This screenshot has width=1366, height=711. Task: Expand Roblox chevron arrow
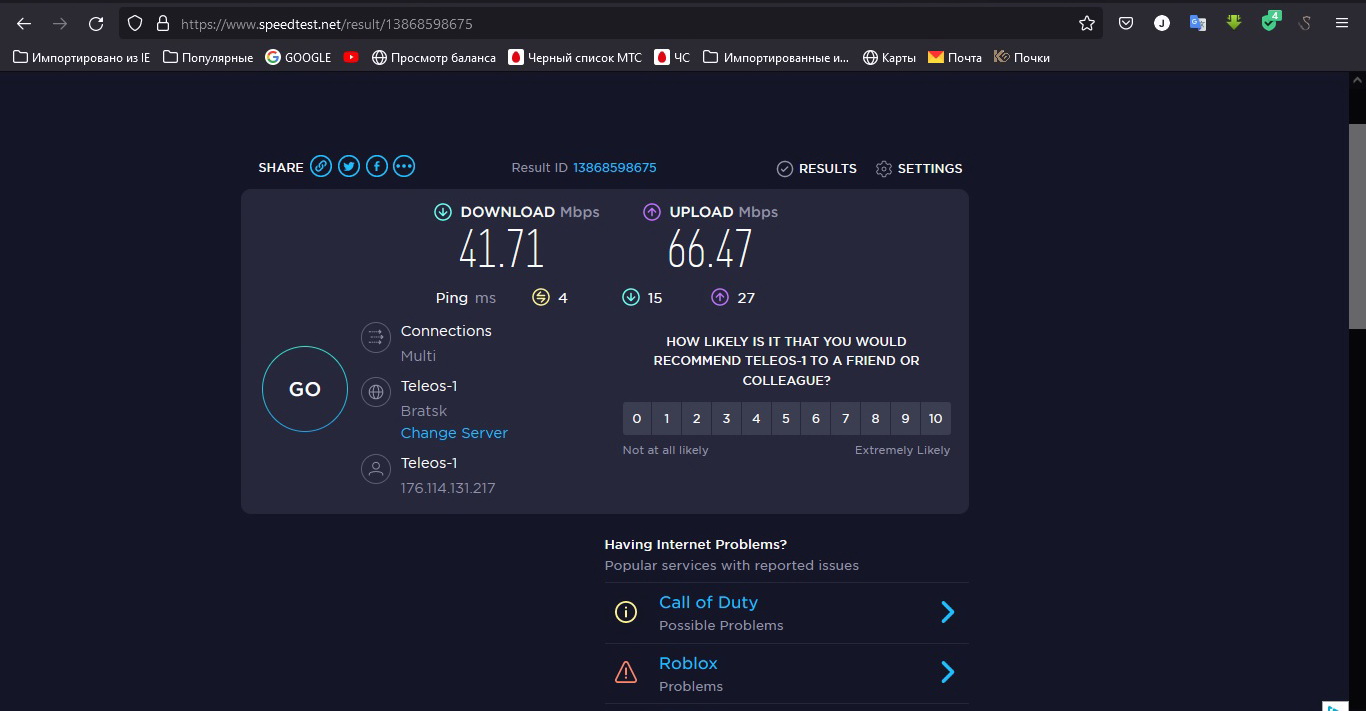[948, 672]
